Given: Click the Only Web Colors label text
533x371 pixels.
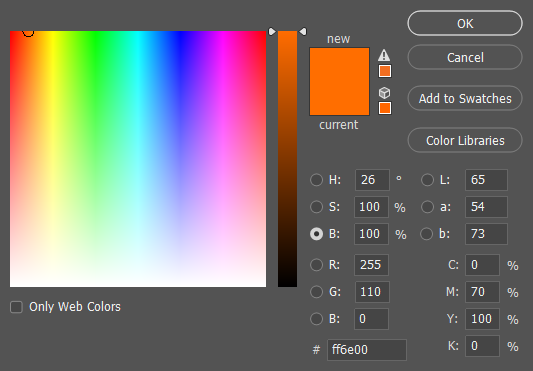Looking at the screenshot, I should (x=75, y=307).
